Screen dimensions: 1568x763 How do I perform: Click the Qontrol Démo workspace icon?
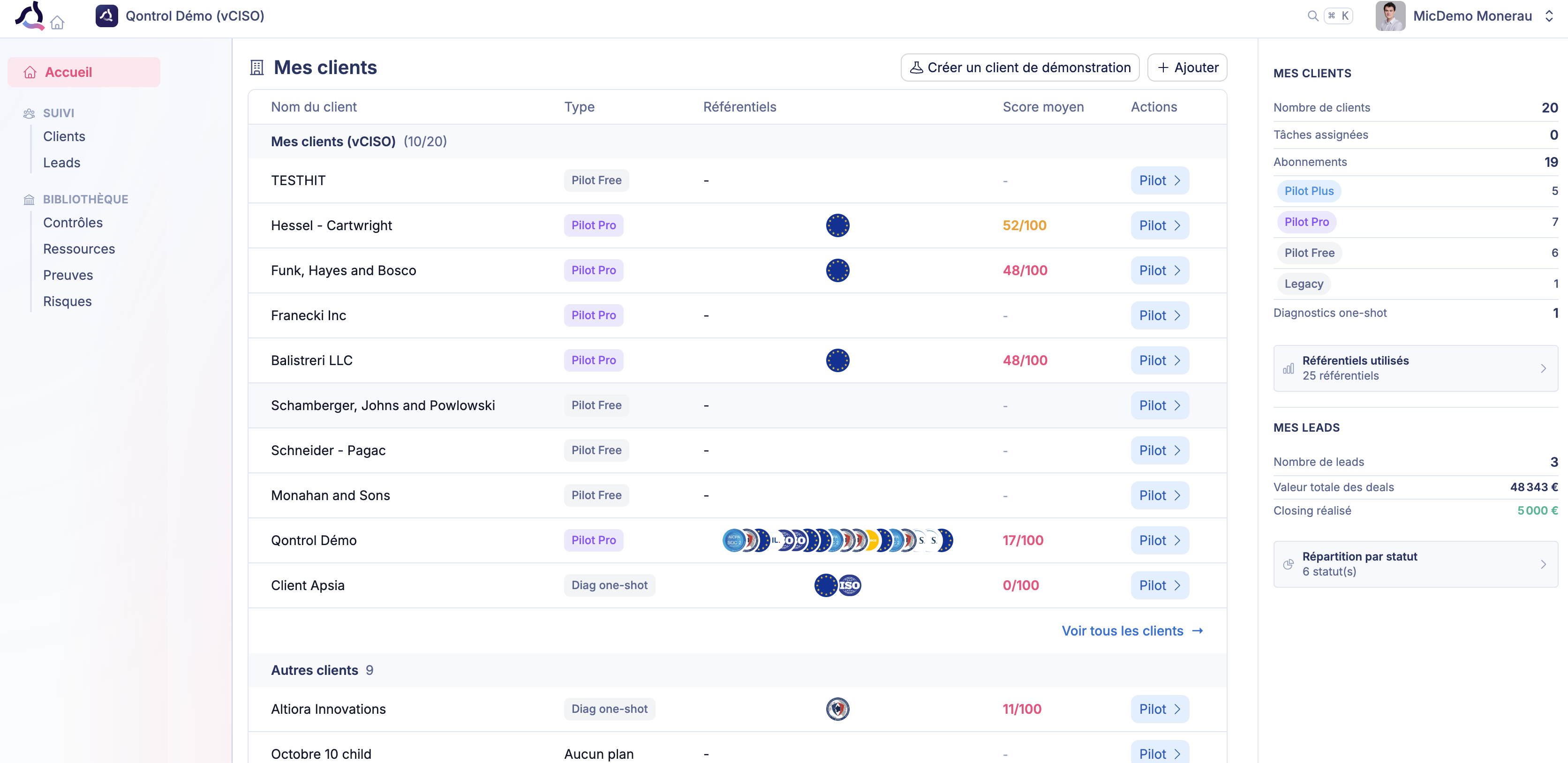[106, 16]
